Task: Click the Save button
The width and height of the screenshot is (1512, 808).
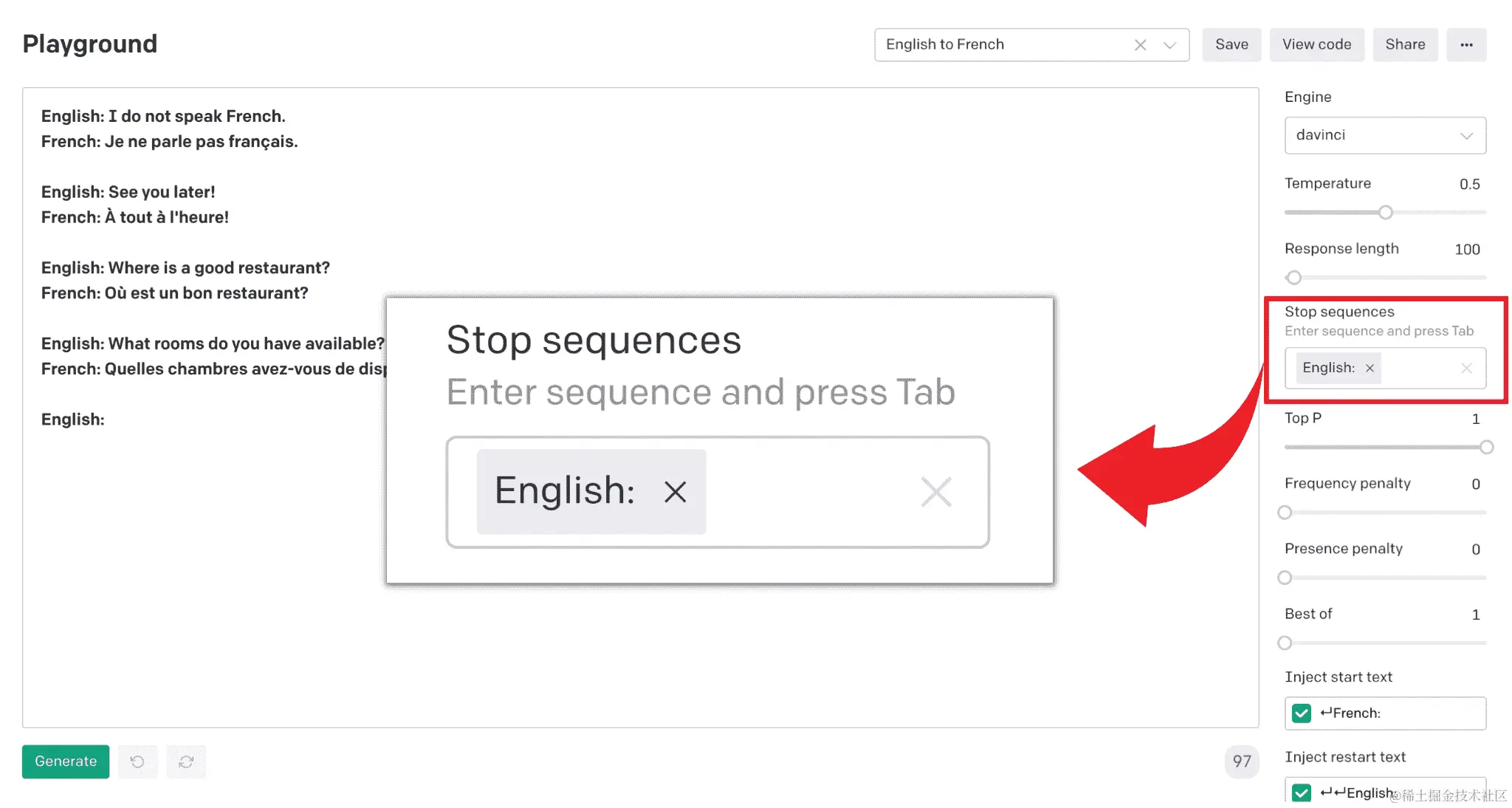Action: point(1231,44)
